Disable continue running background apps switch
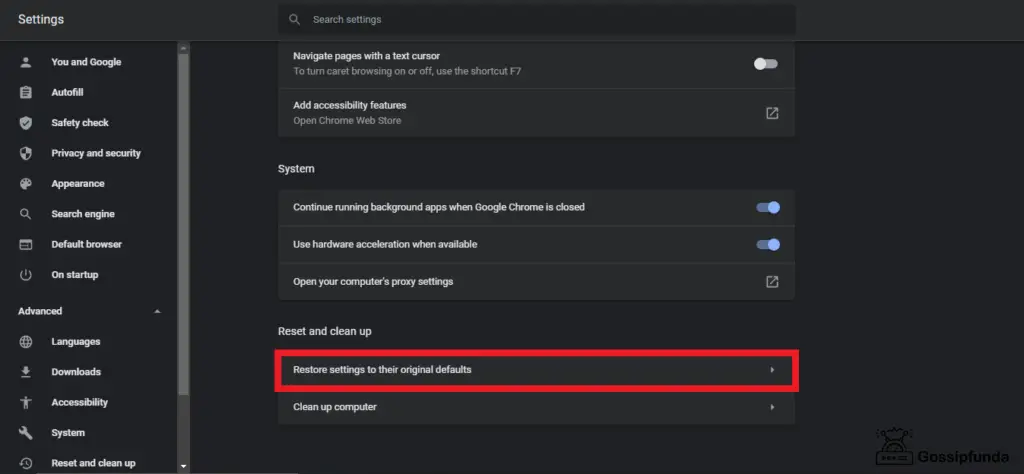 click(768, 208)
